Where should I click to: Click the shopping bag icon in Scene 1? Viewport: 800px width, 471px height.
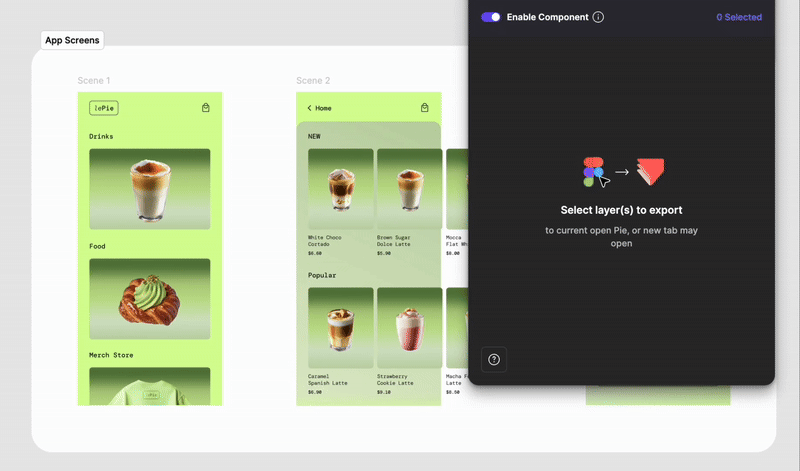[206, 108]
